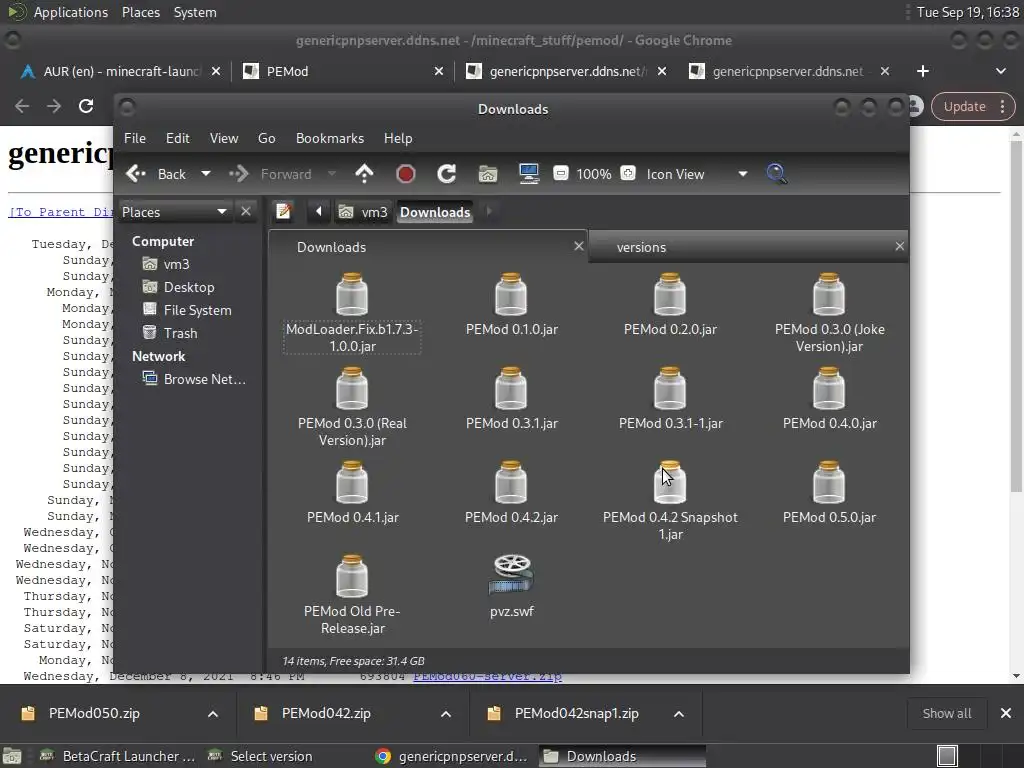
Task: Click Back navigation button
Action: [x=157, y=174]
